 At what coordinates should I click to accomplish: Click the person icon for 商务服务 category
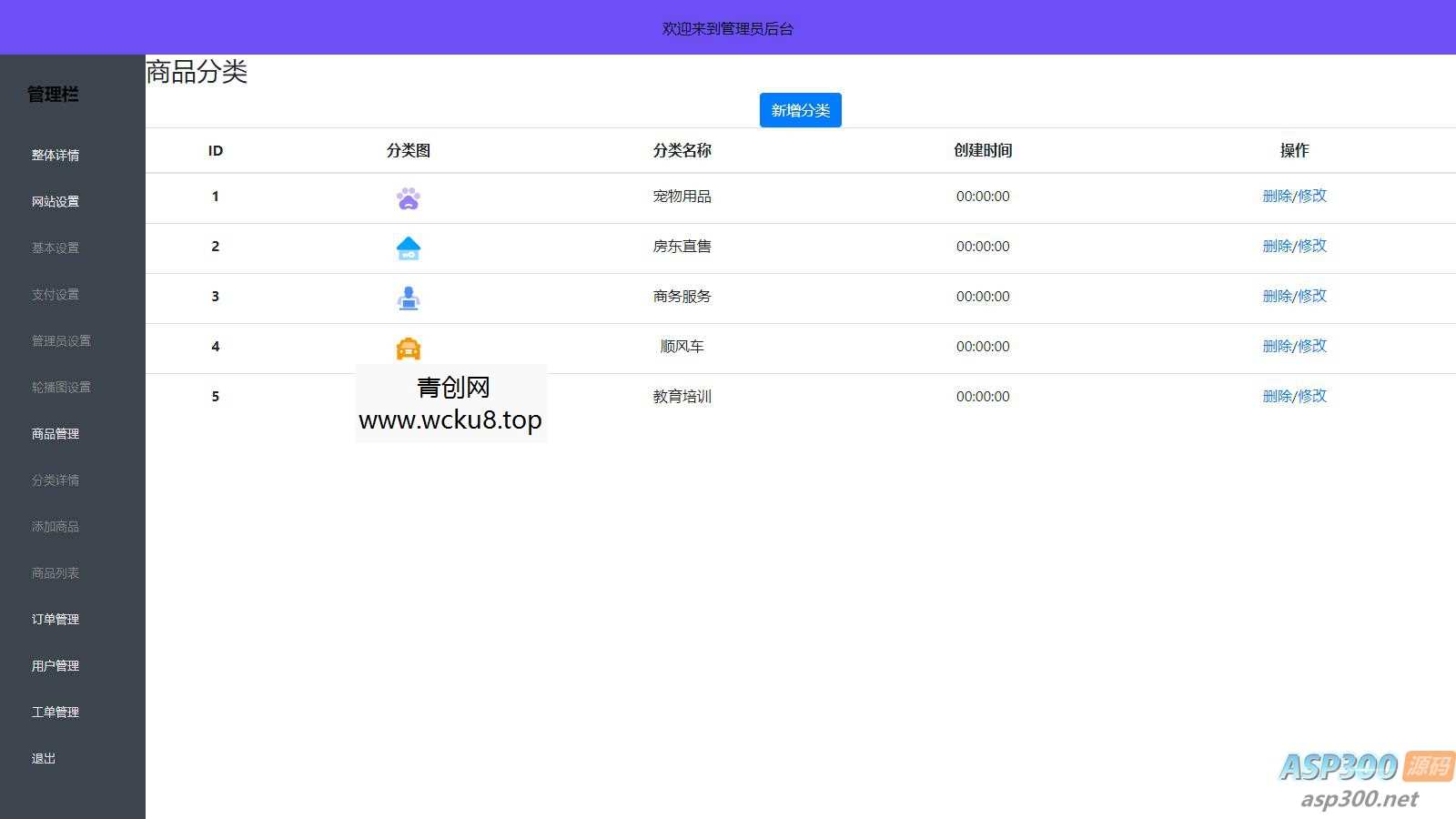409,297
